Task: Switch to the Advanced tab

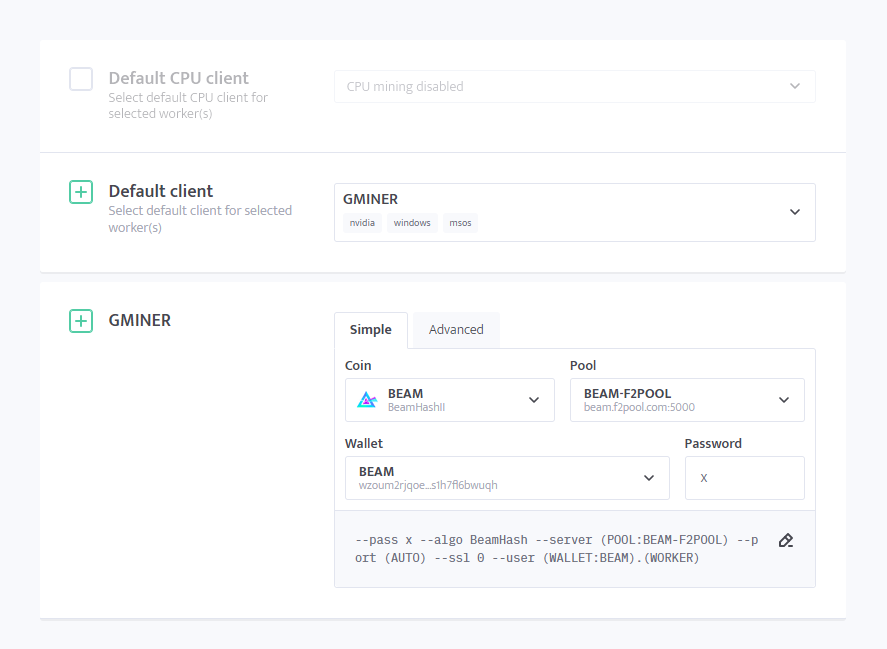Action: [456, 330]
